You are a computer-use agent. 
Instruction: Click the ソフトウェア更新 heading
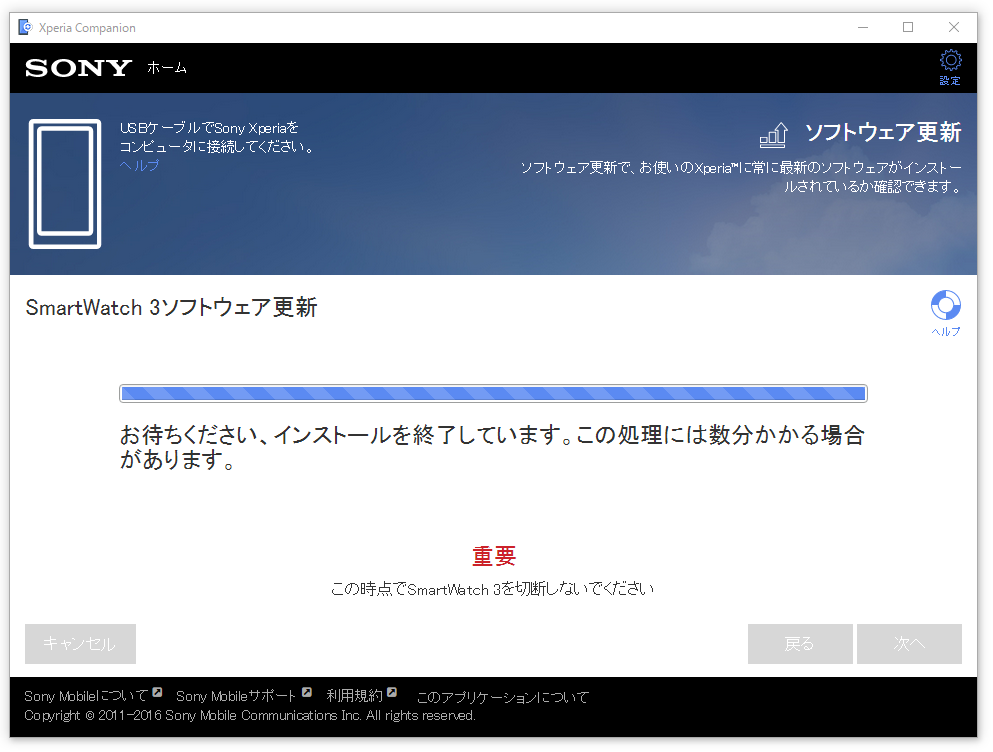point(883,132)
